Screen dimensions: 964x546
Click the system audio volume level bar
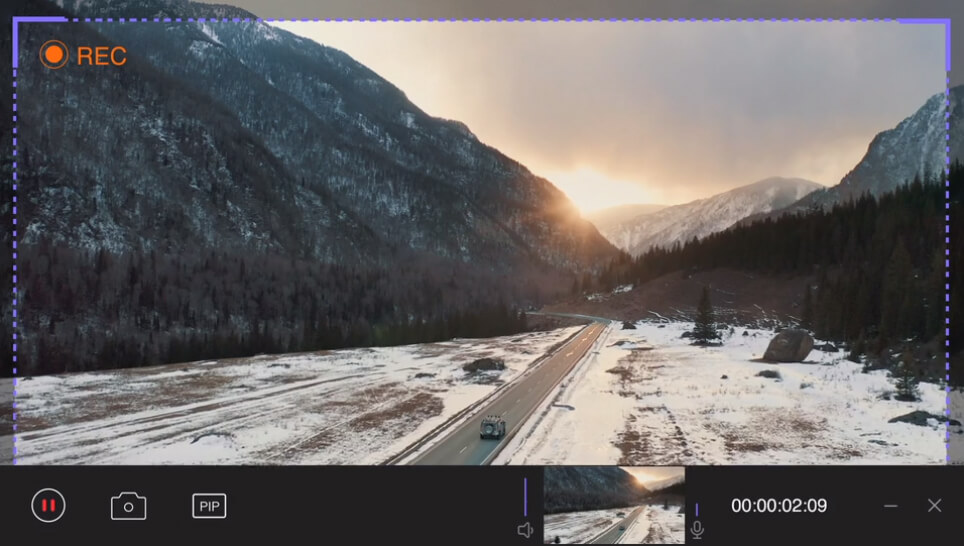pyautogui.click(x=525, y=497)
